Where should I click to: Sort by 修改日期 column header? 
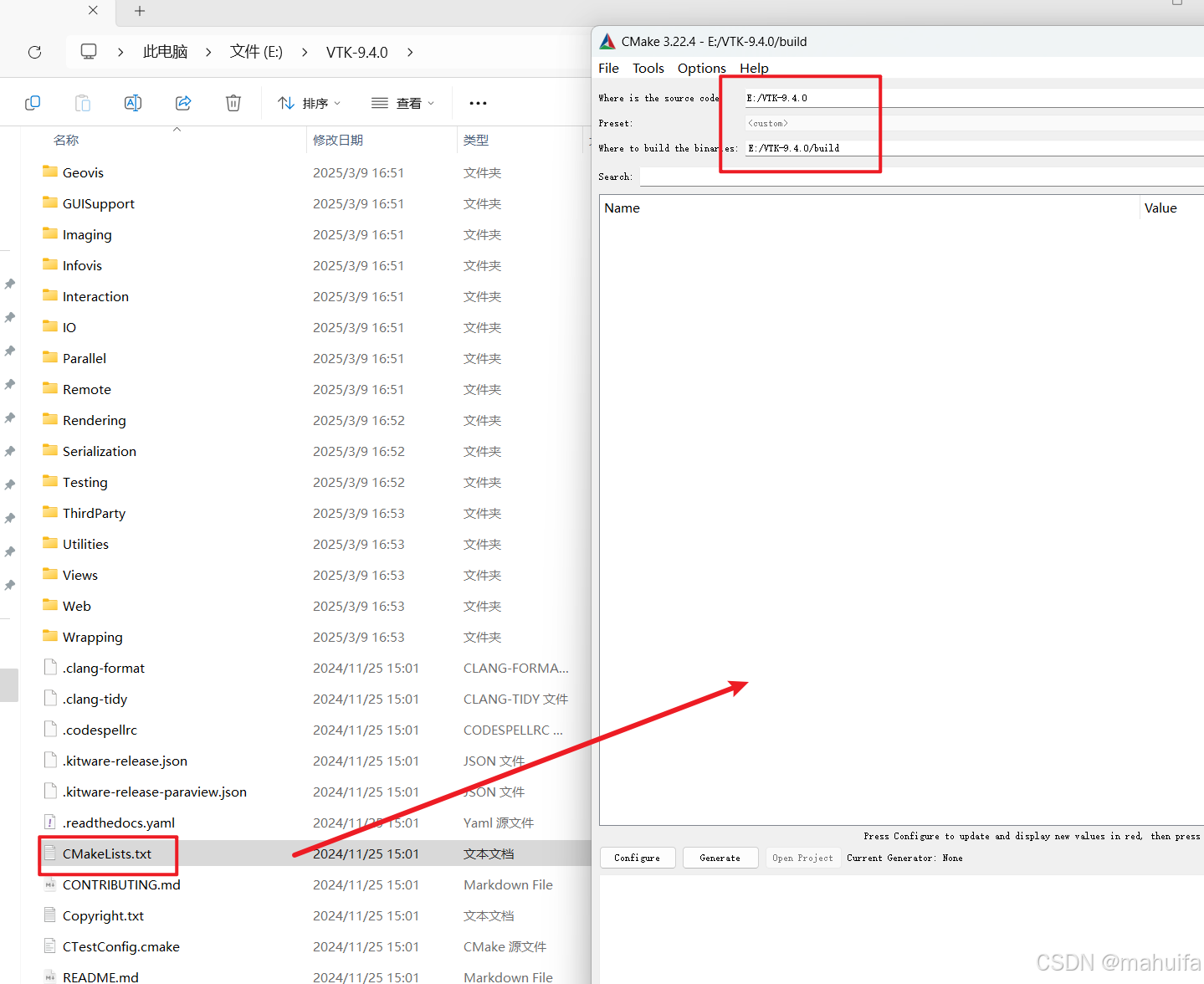point(338,140)
